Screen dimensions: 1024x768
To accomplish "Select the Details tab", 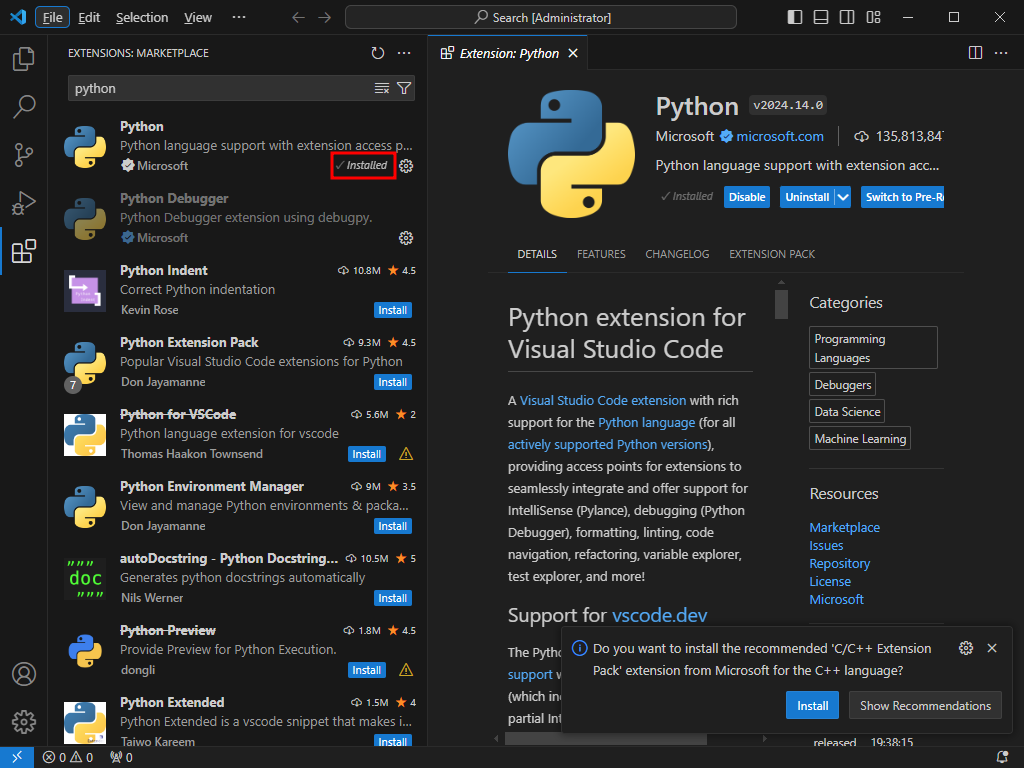I will 537,254.
